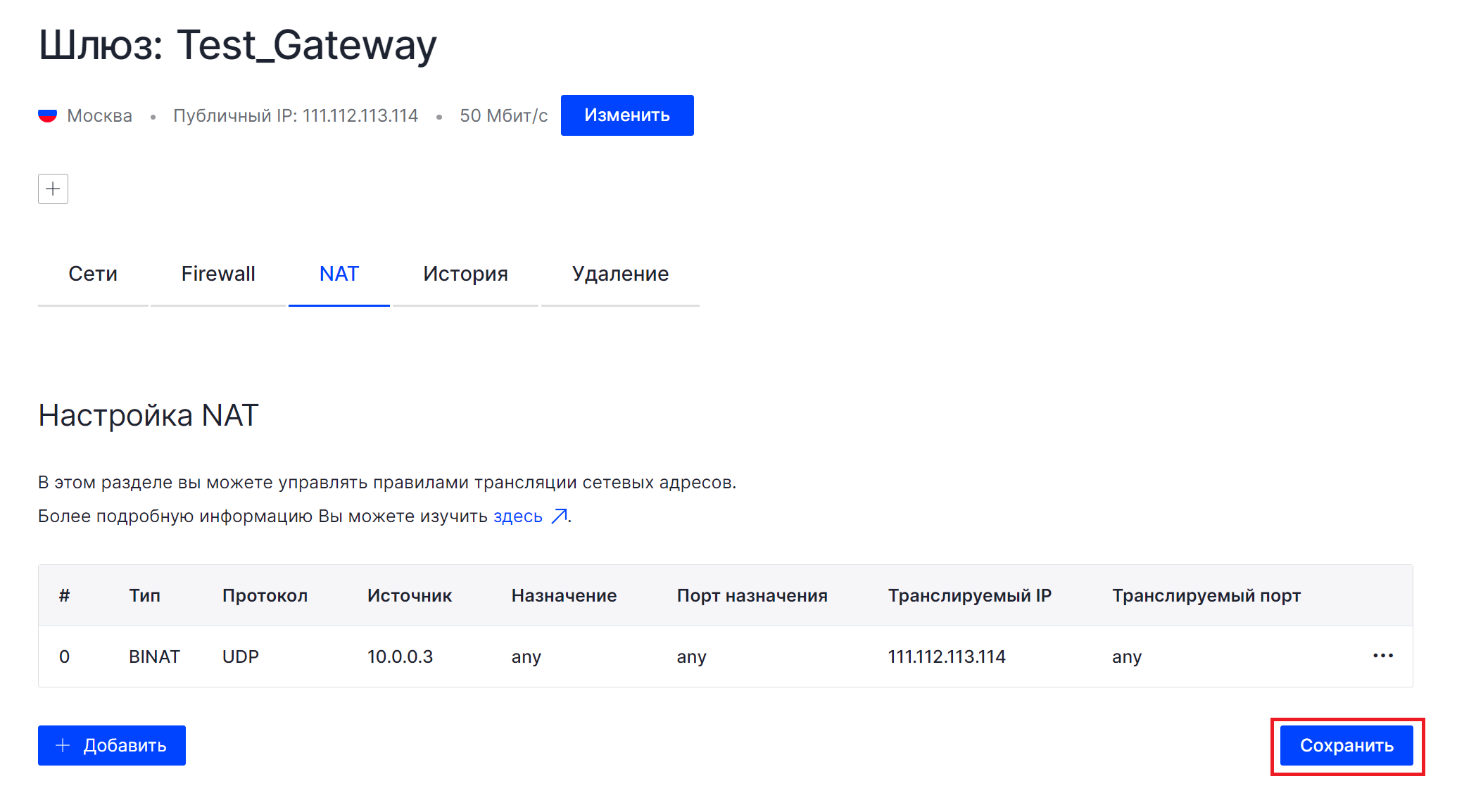Image resolution: width=1457 pixels, height=812 pixels.
Task: Click the Добавить button
Action: pyautogui.click(x=112, y=745)
